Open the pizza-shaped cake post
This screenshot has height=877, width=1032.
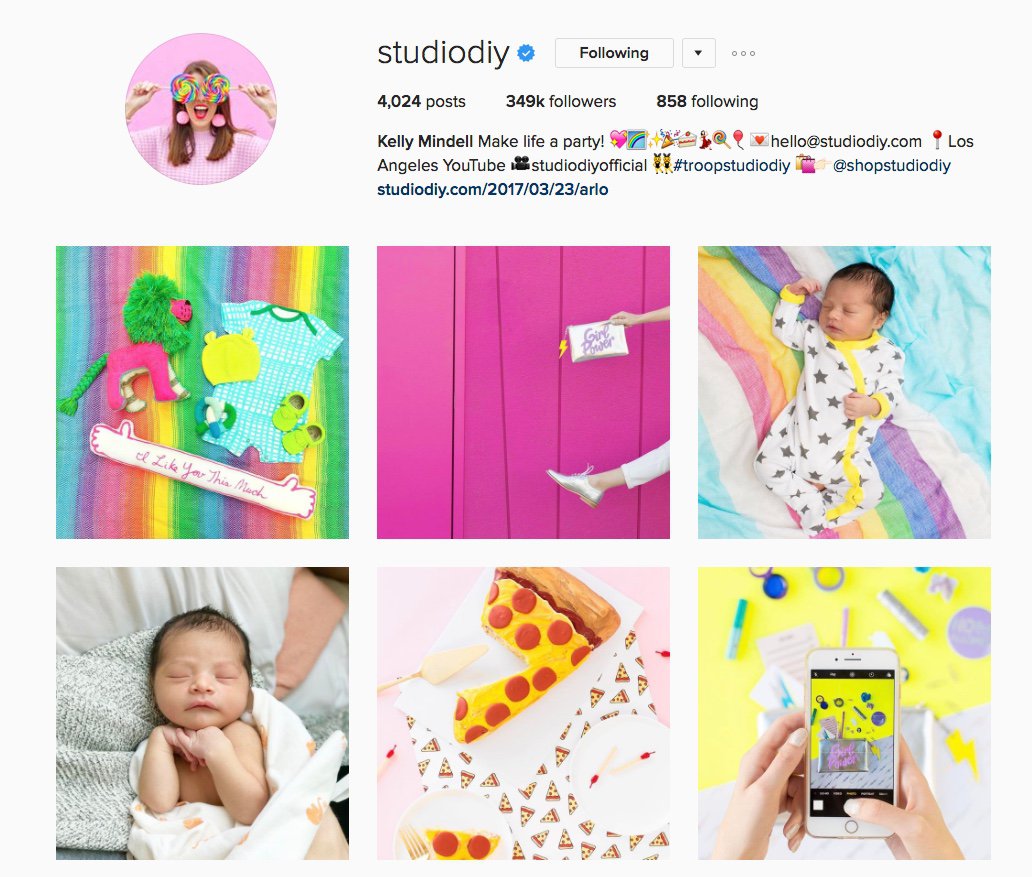(523, 714)
